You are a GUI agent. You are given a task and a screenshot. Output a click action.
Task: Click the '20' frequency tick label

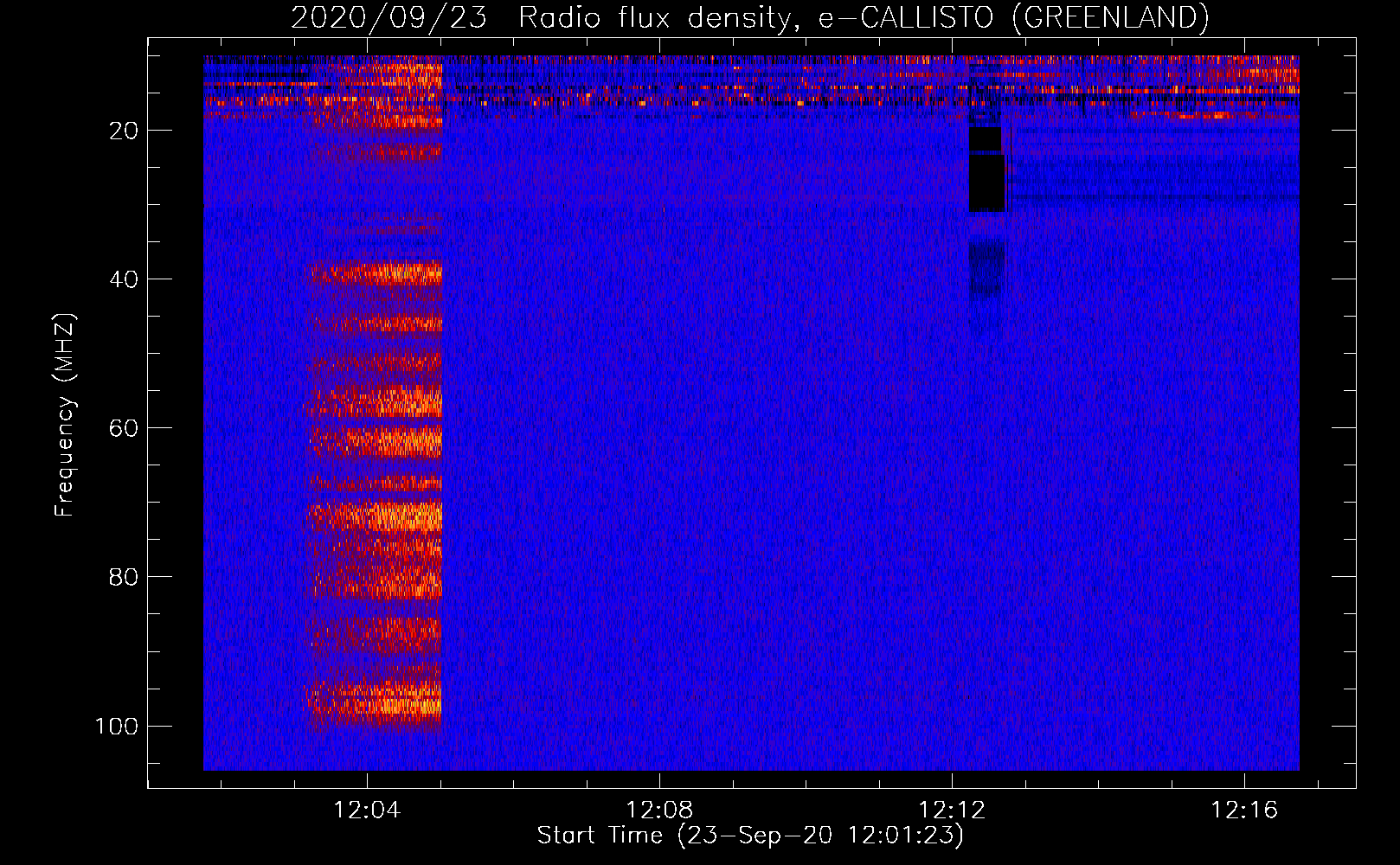click(x=123, y=131)
